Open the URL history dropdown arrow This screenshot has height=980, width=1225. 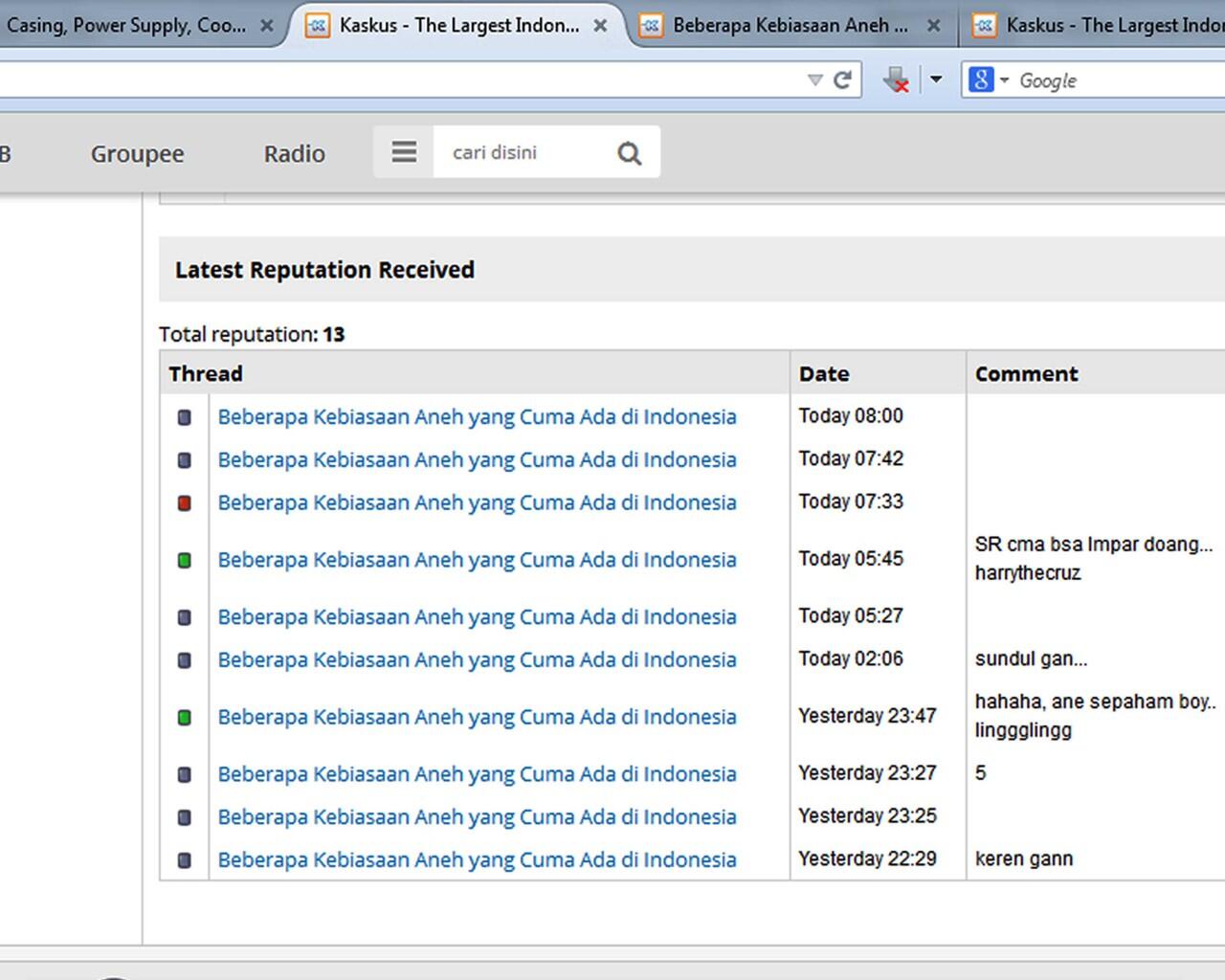[815, 80]
